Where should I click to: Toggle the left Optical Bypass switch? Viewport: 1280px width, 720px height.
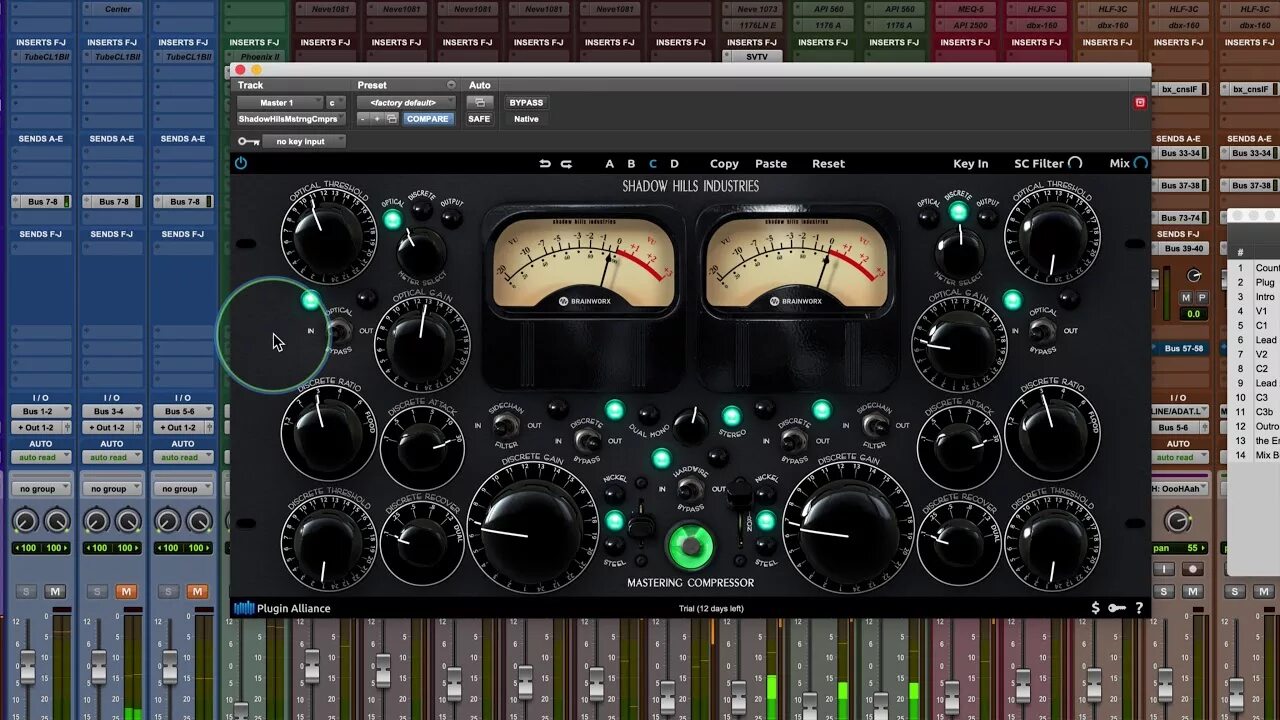point(341,331)
